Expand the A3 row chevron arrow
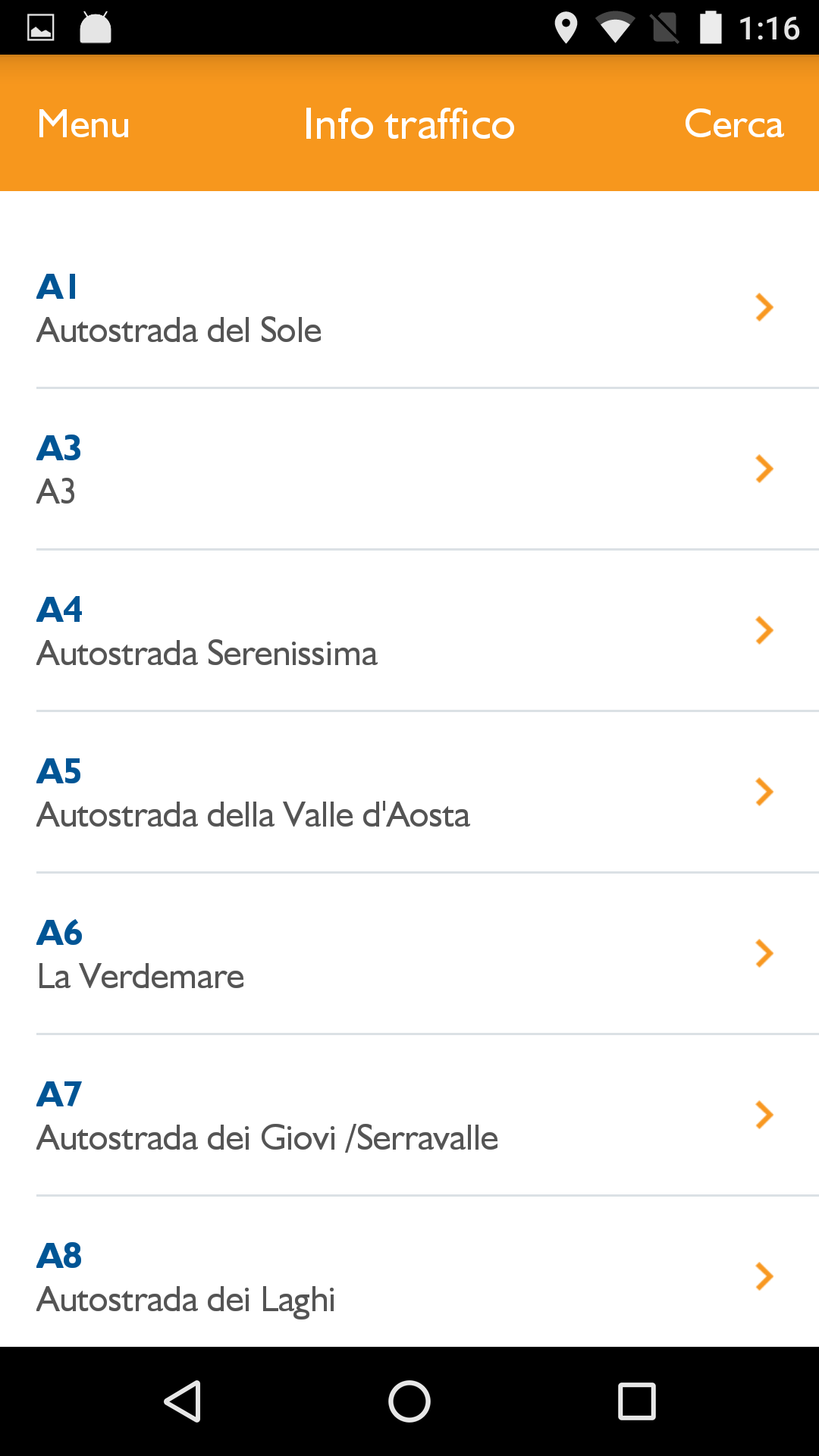The width and height of the screenshot is (819, 1456). coord(764,469)
